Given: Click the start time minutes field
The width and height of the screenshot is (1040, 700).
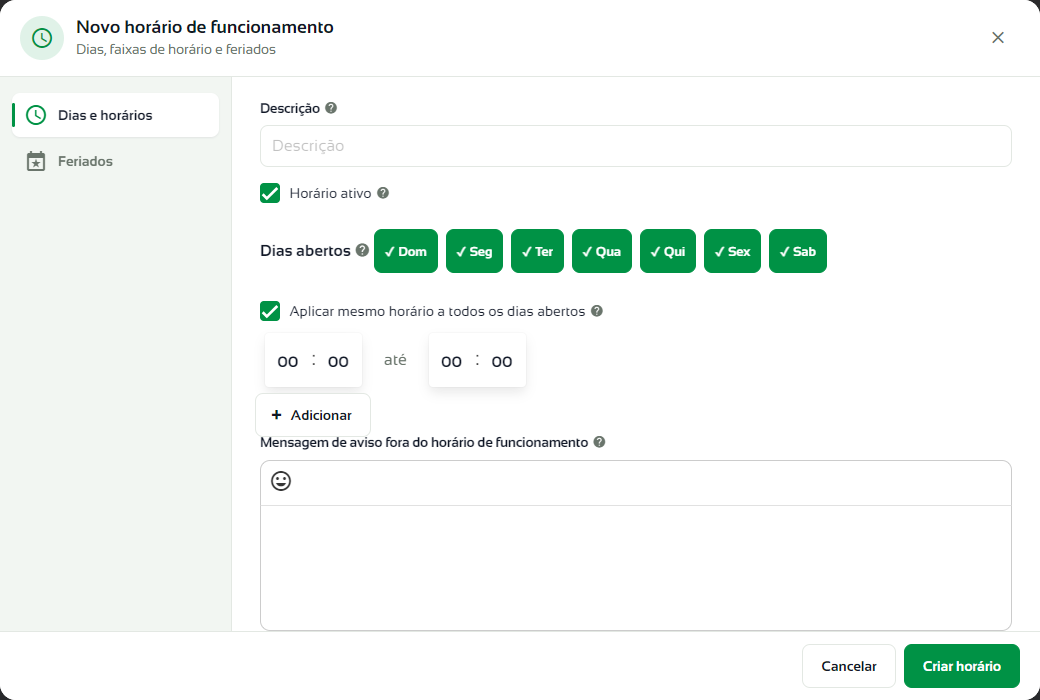Looking at the screenshot, I should [338, 361].
